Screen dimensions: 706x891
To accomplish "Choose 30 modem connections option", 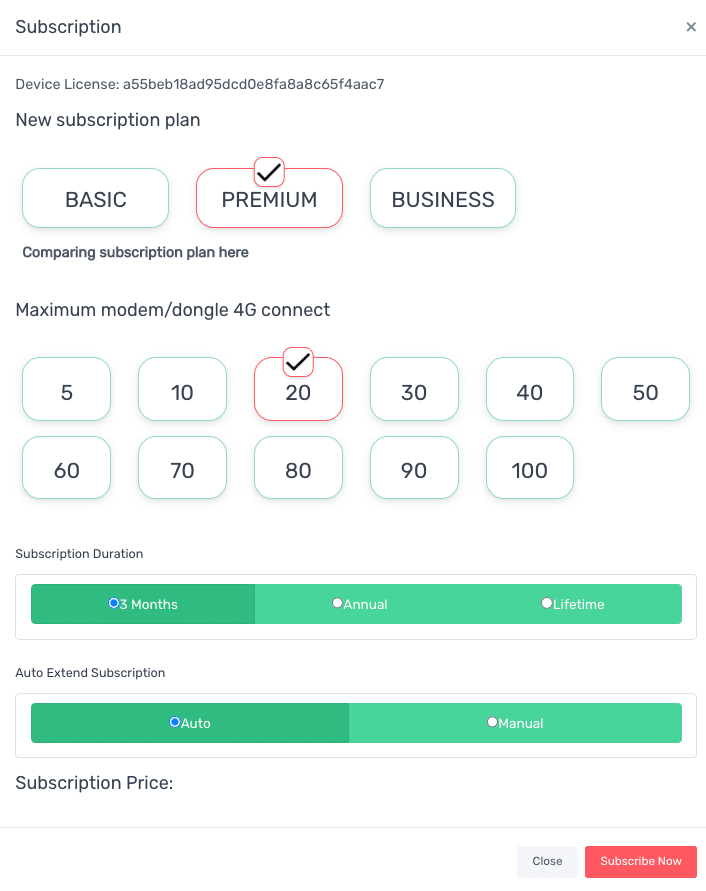I will click(414, 392).
